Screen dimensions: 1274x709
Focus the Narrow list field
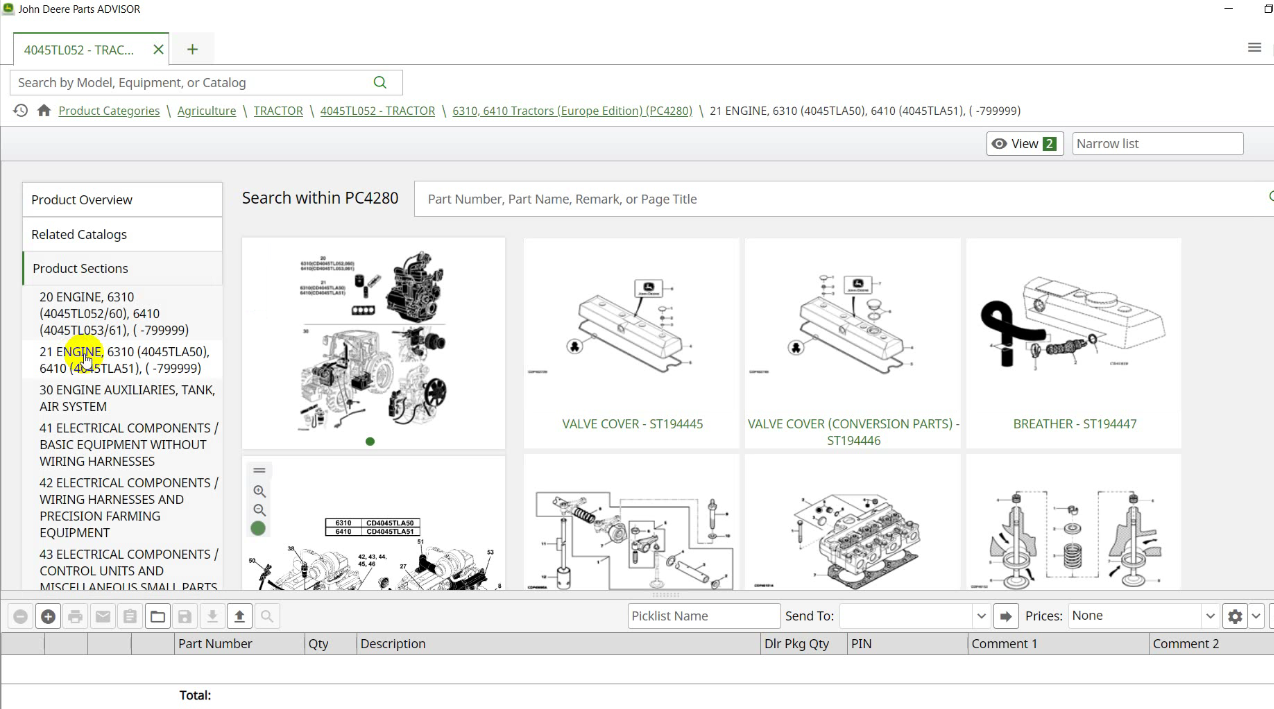(x=1158, y=144)
